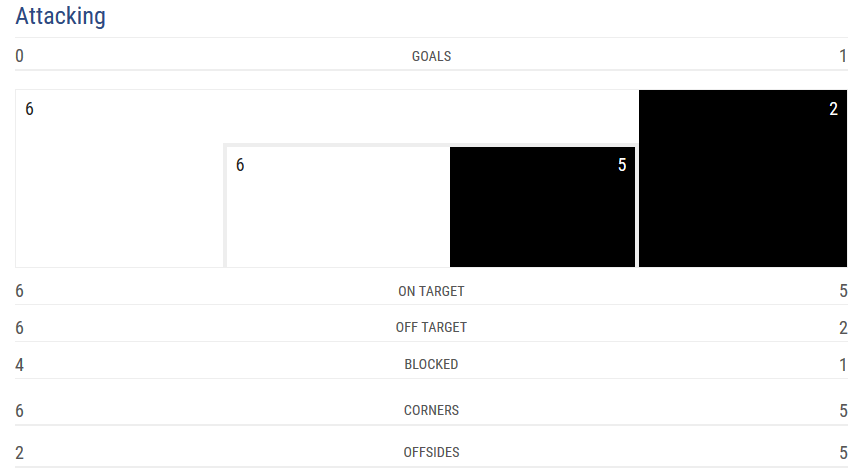862x476 pixels.
Task: Click the away blocked value 1
Action: coord(843,364)
